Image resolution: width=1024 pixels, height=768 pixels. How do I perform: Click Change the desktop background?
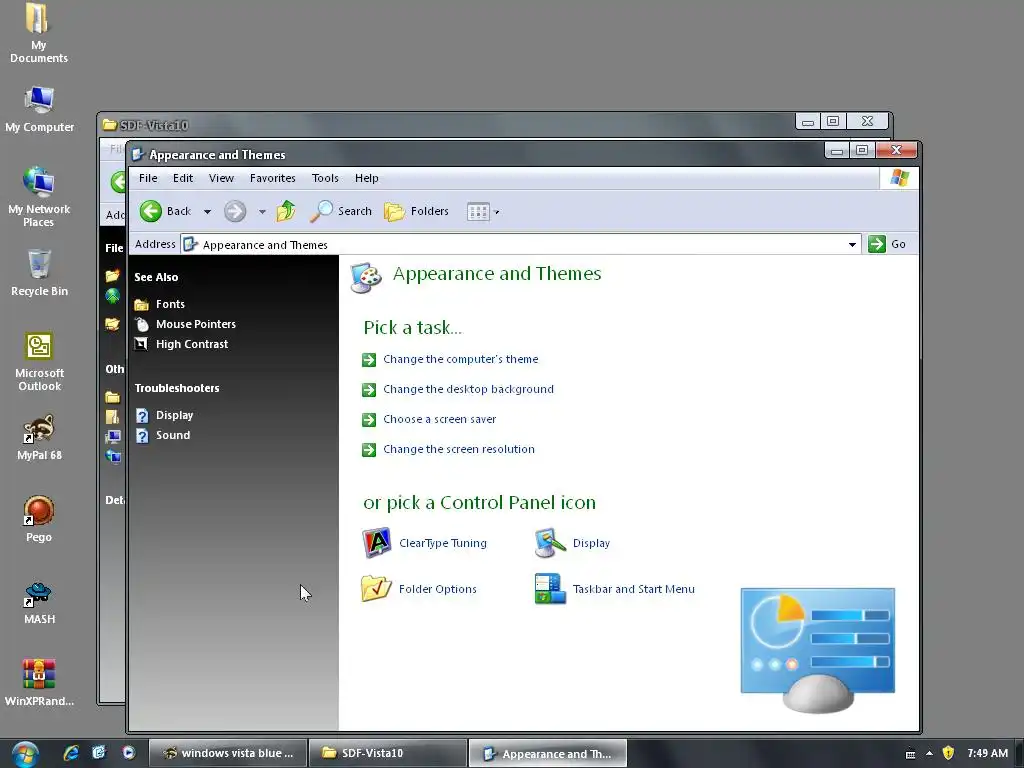[x=468, y=389]
